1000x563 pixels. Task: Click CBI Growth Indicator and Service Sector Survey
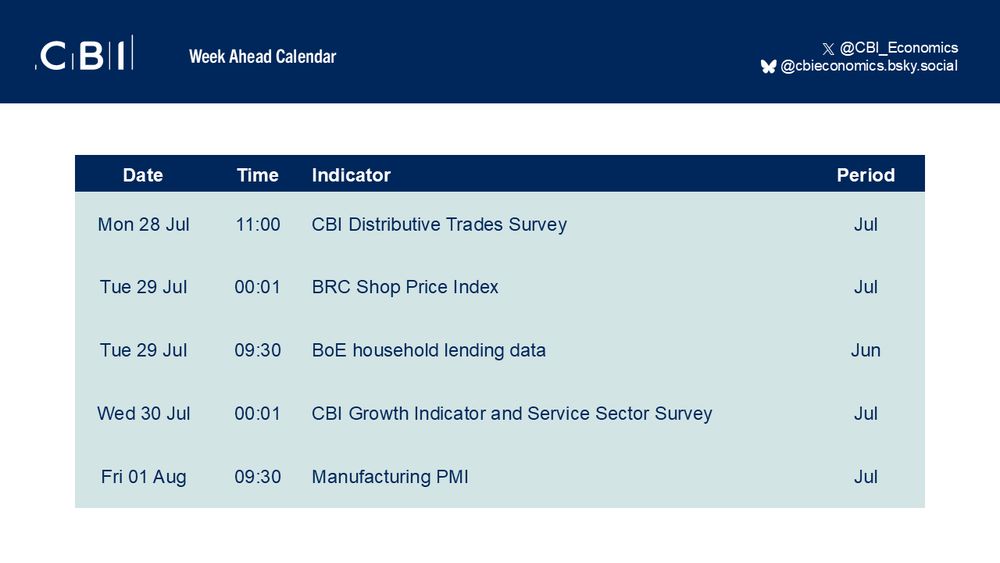point(511,413)
